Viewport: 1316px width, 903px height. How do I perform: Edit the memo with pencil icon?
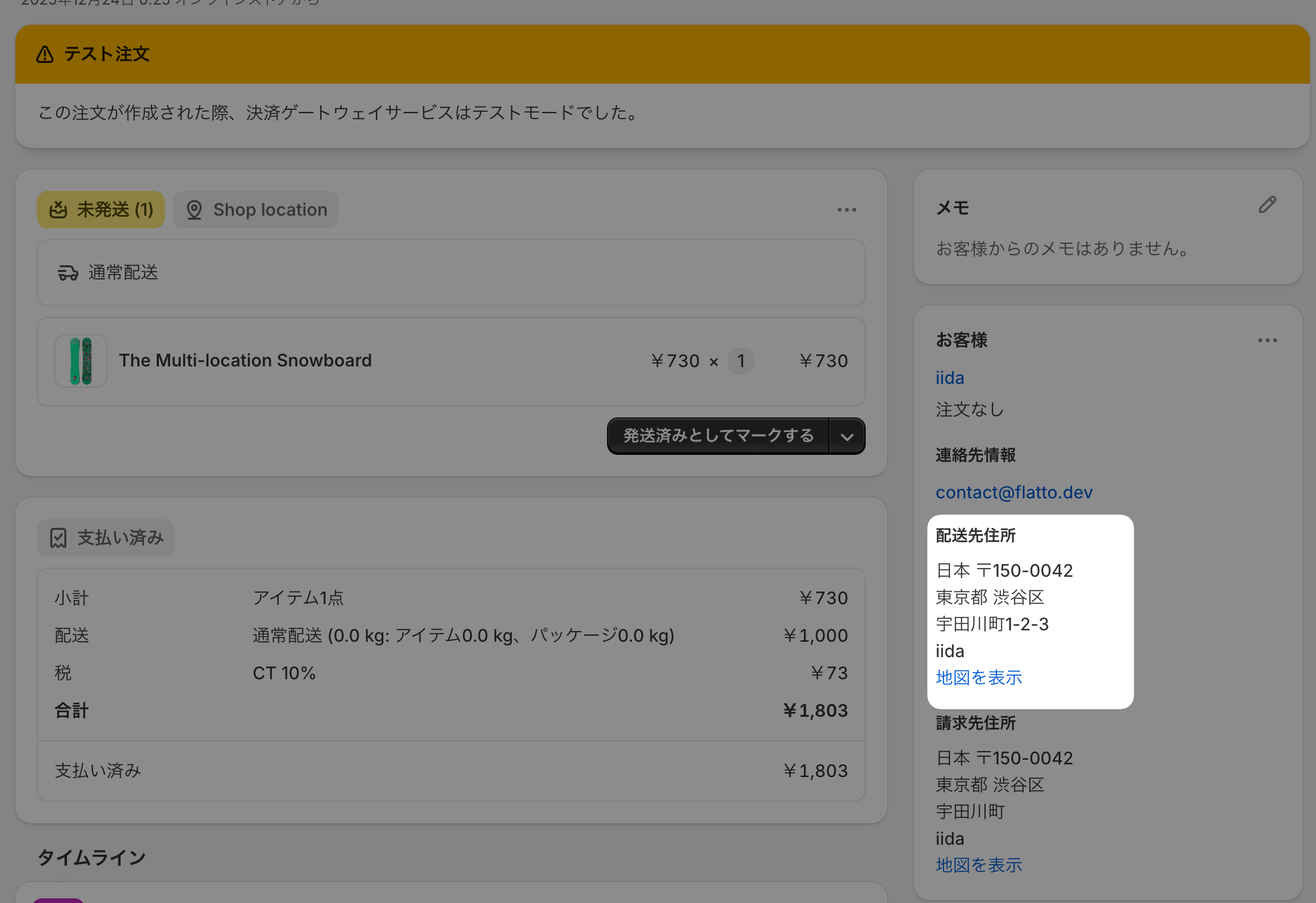tap(1267, 205)
